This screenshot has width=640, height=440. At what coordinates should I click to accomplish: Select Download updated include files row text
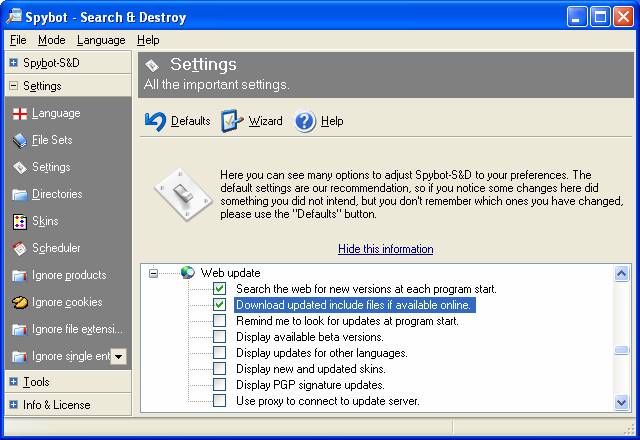(x=354, y=305)
